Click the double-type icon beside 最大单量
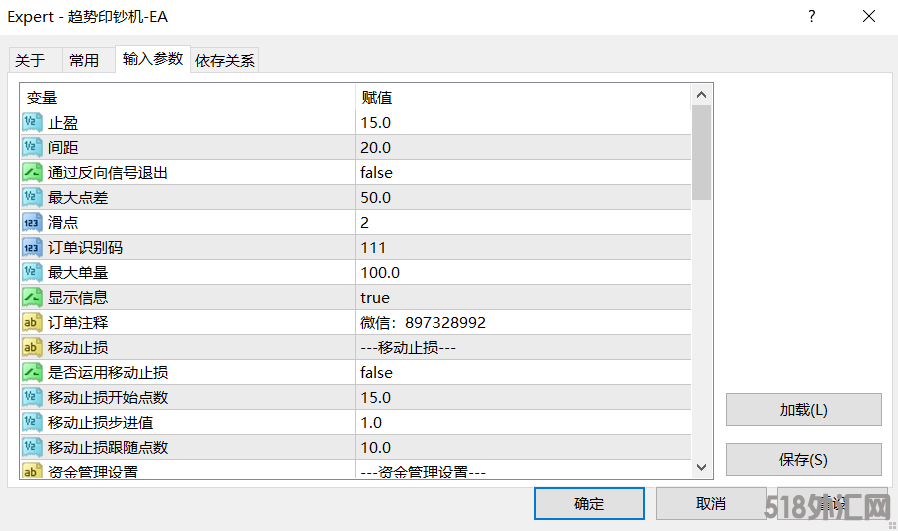Viewport: 898px width, 531px height. tap(32, 273)
